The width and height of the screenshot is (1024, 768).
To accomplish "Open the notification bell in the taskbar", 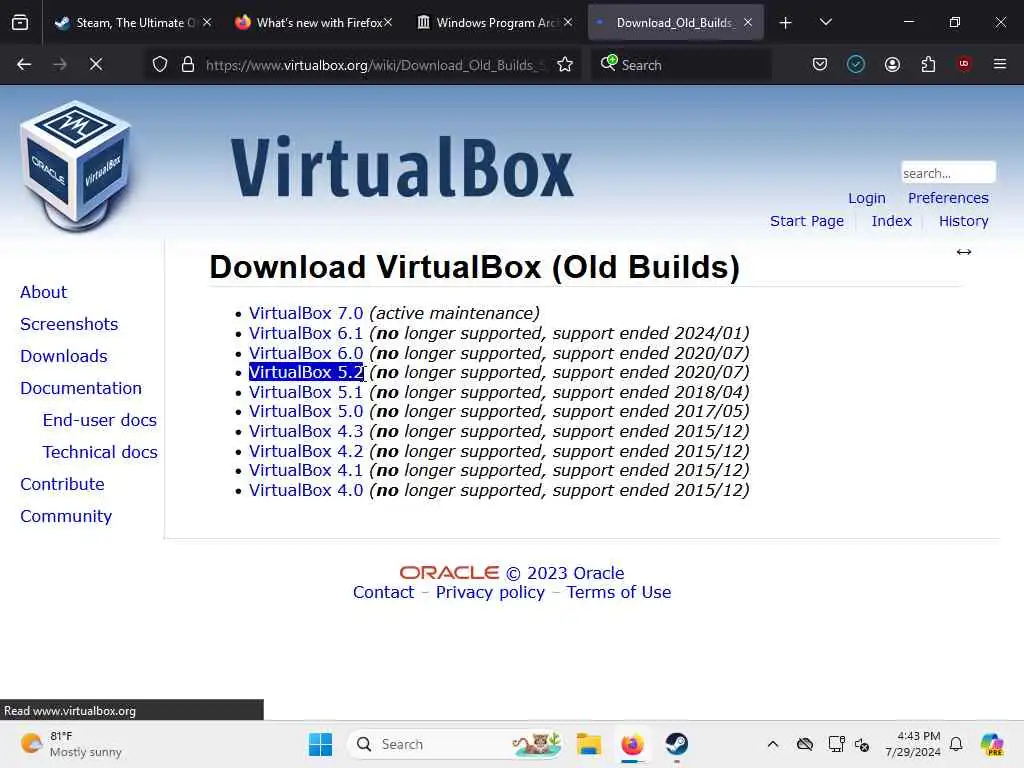I will click(956, 744).
